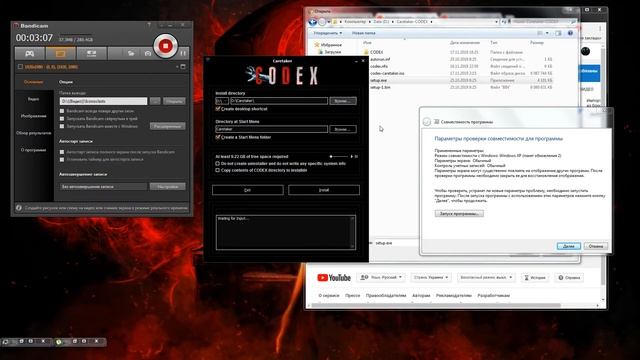Image resolution: width=640 pixels, height=360 pixels.
Task: Toggle Explorer preview pane icon
Action: pyautogui.click(x=558, y=33)
